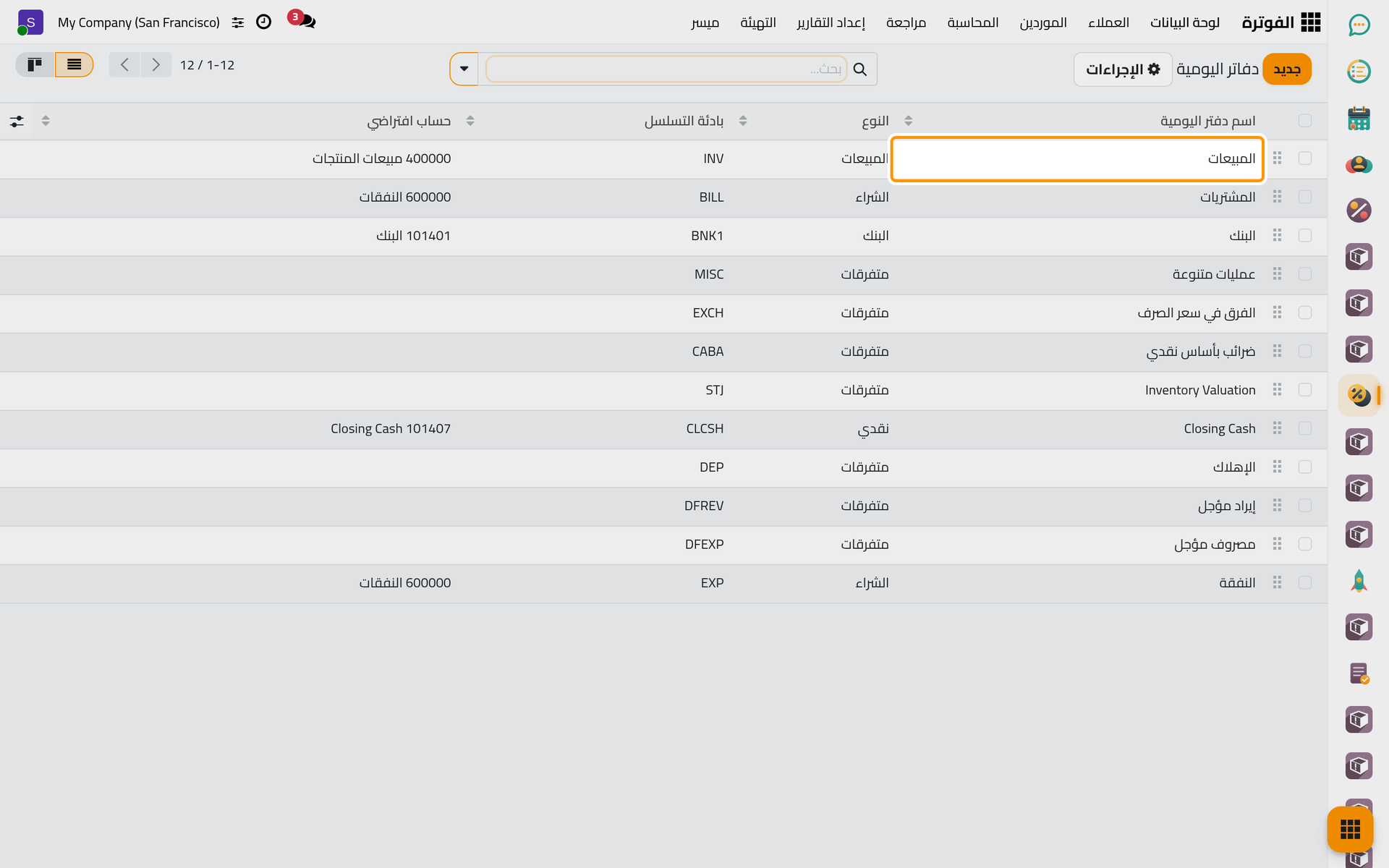Open the user avatar S menu
Screen dimensions: 1389x868
(x=30, y=22)
